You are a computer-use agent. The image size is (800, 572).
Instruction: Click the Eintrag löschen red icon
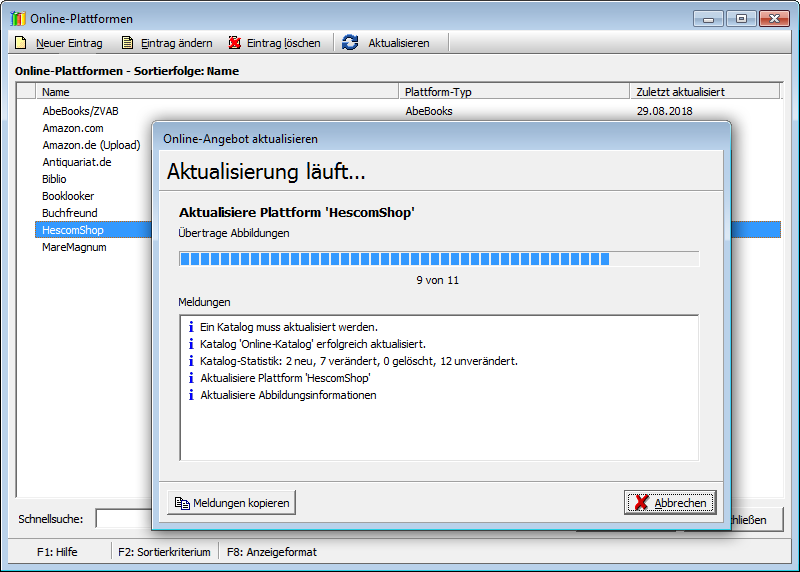[234, 43]
